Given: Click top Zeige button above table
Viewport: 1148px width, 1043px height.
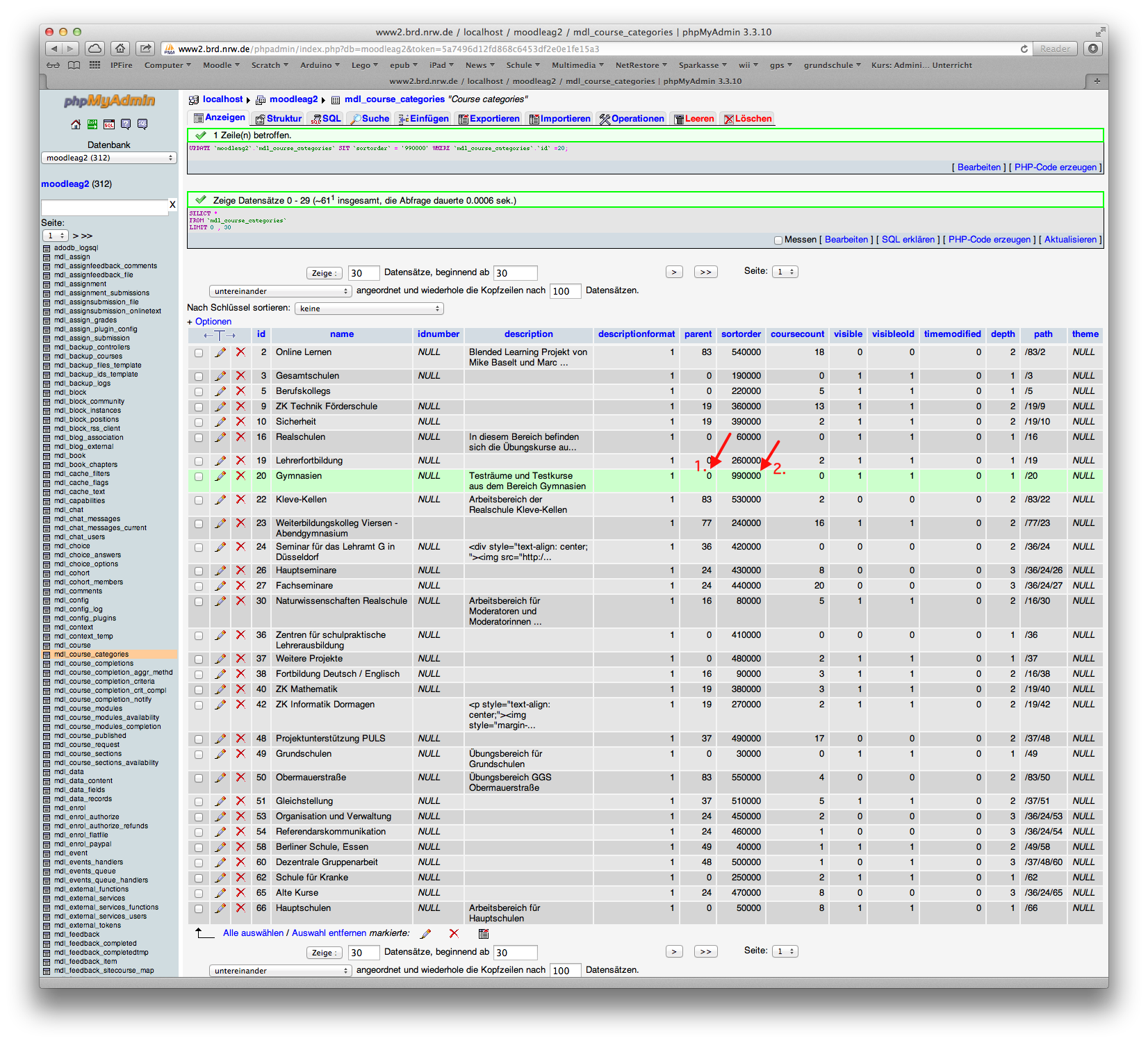Looking at the screenshot, I should tap(325, 273).
